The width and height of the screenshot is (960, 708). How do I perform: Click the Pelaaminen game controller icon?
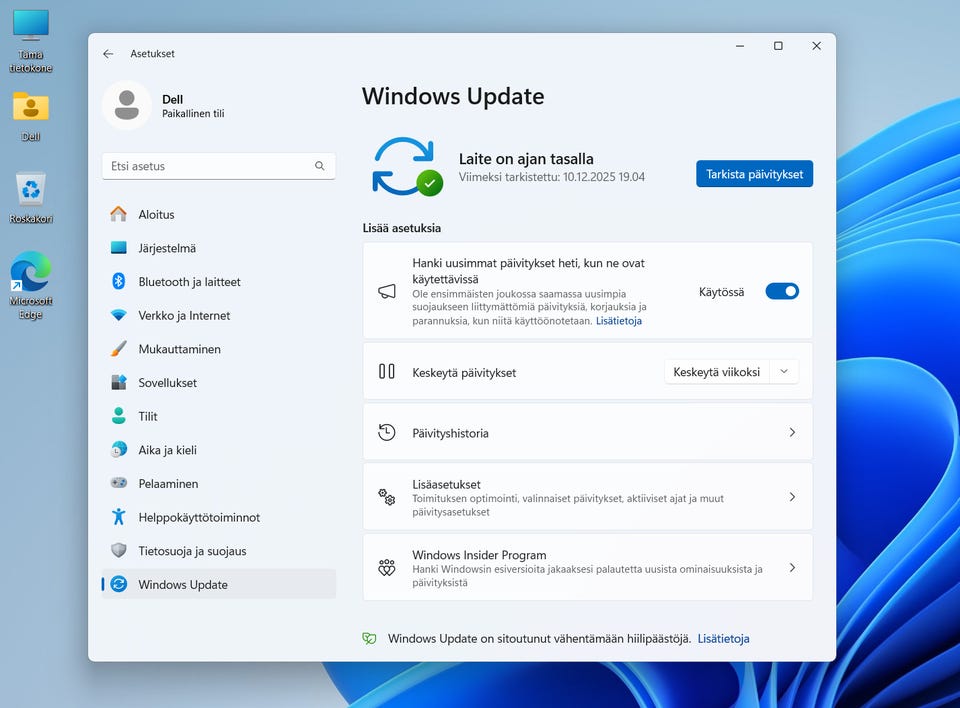coord(119,483)
